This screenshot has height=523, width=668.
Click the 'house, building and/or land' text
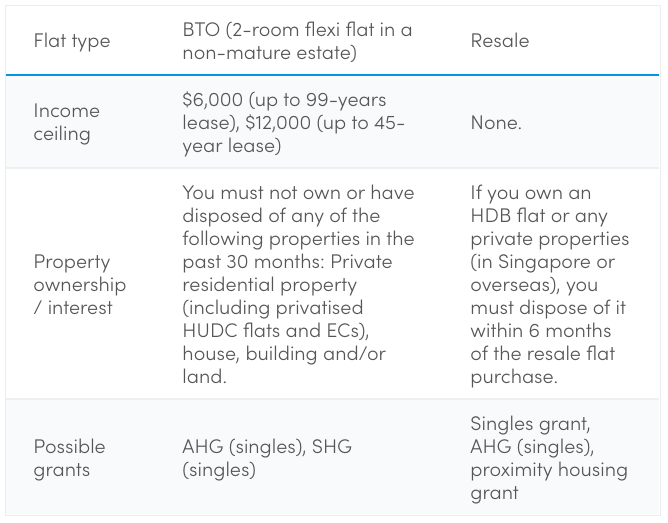[x=283, y=354]
